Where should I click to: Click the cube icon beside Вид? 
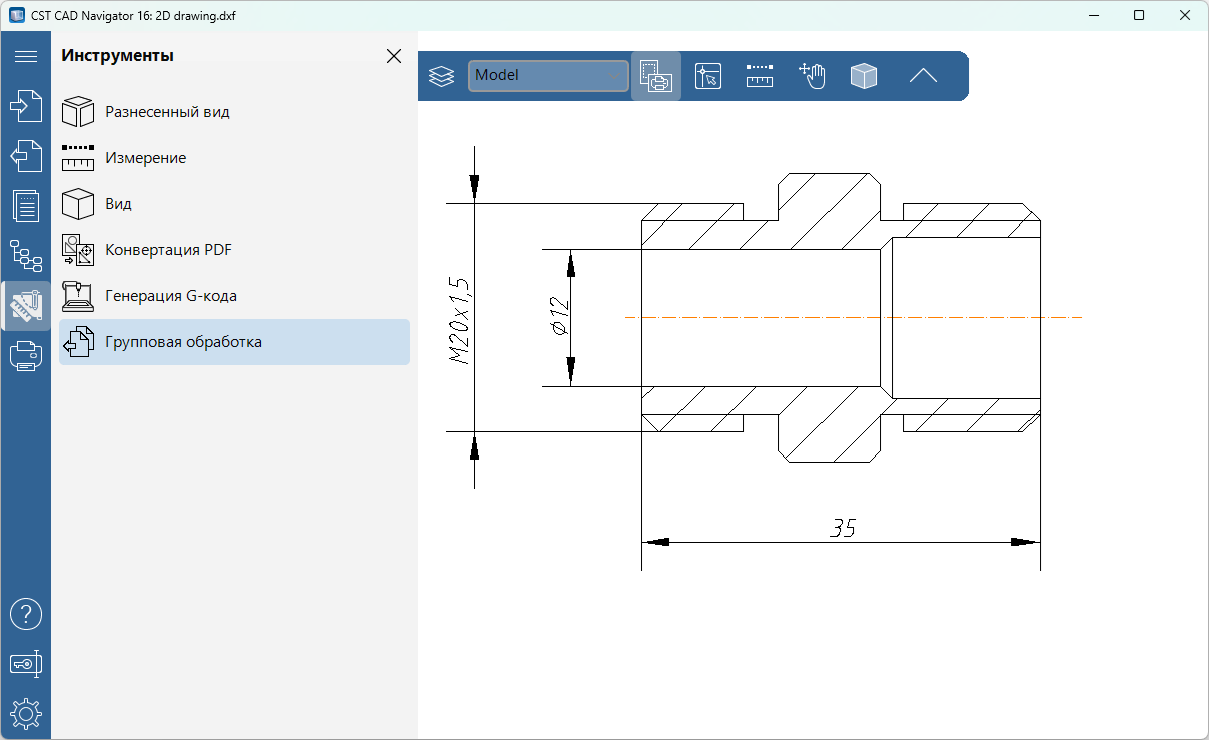click(78, 204)
